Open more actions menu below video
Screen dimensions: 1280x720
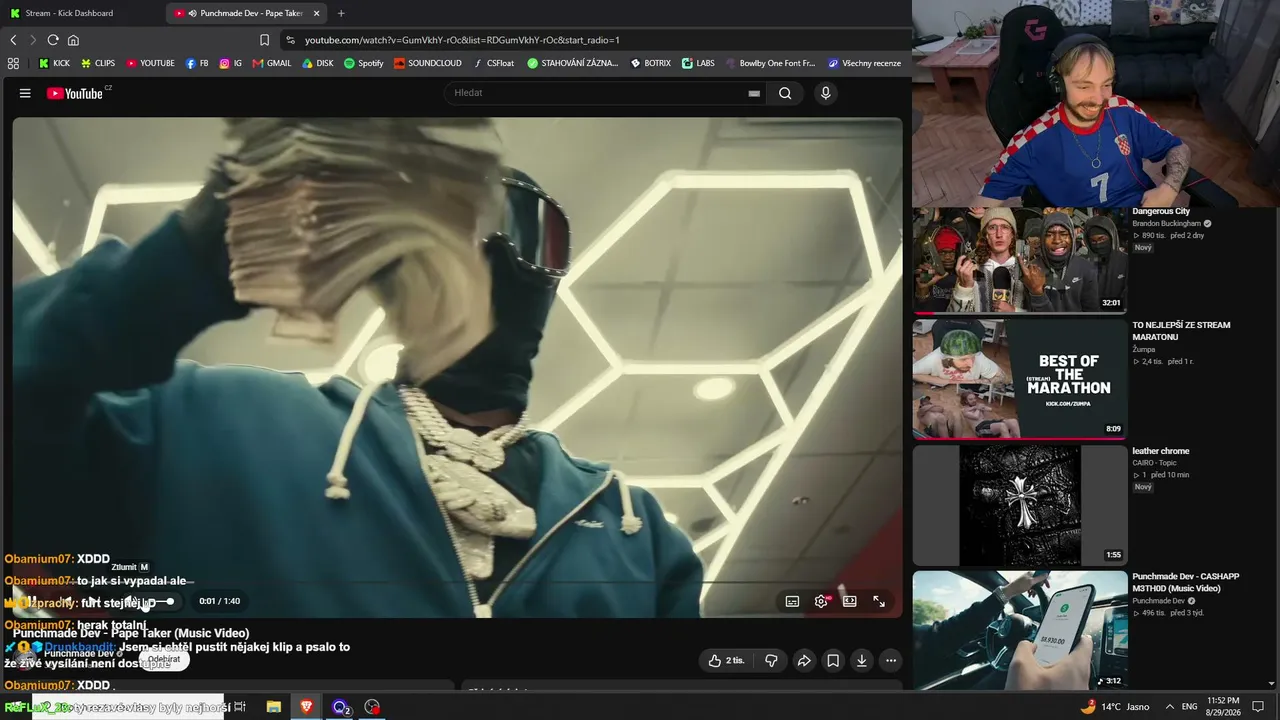pos(891,660)
